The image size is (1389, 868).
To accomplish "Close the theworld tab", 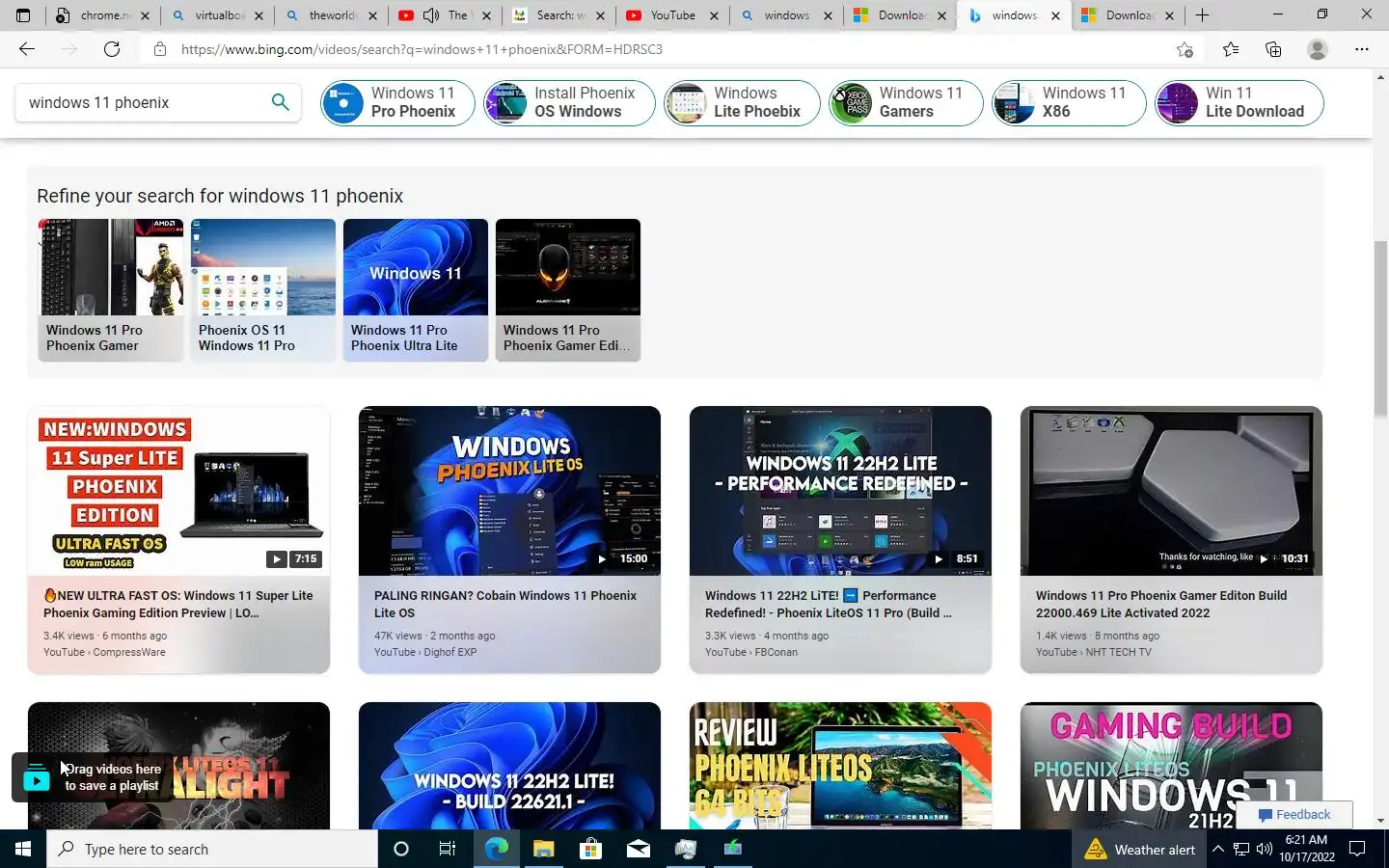I will [372, 15].
